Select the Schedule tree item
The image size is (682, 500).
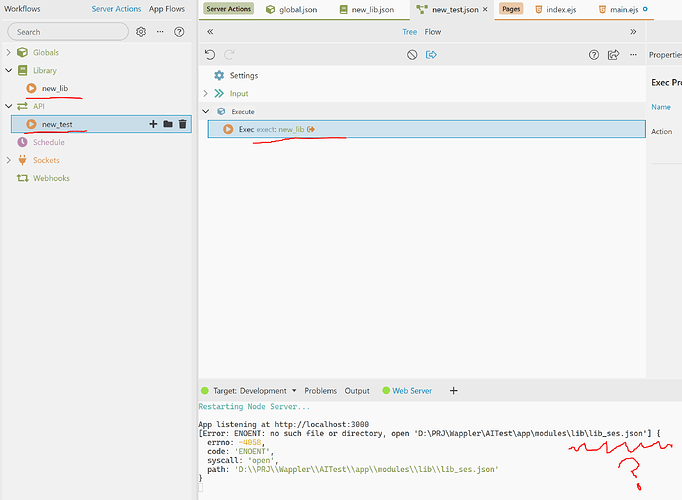48,142
